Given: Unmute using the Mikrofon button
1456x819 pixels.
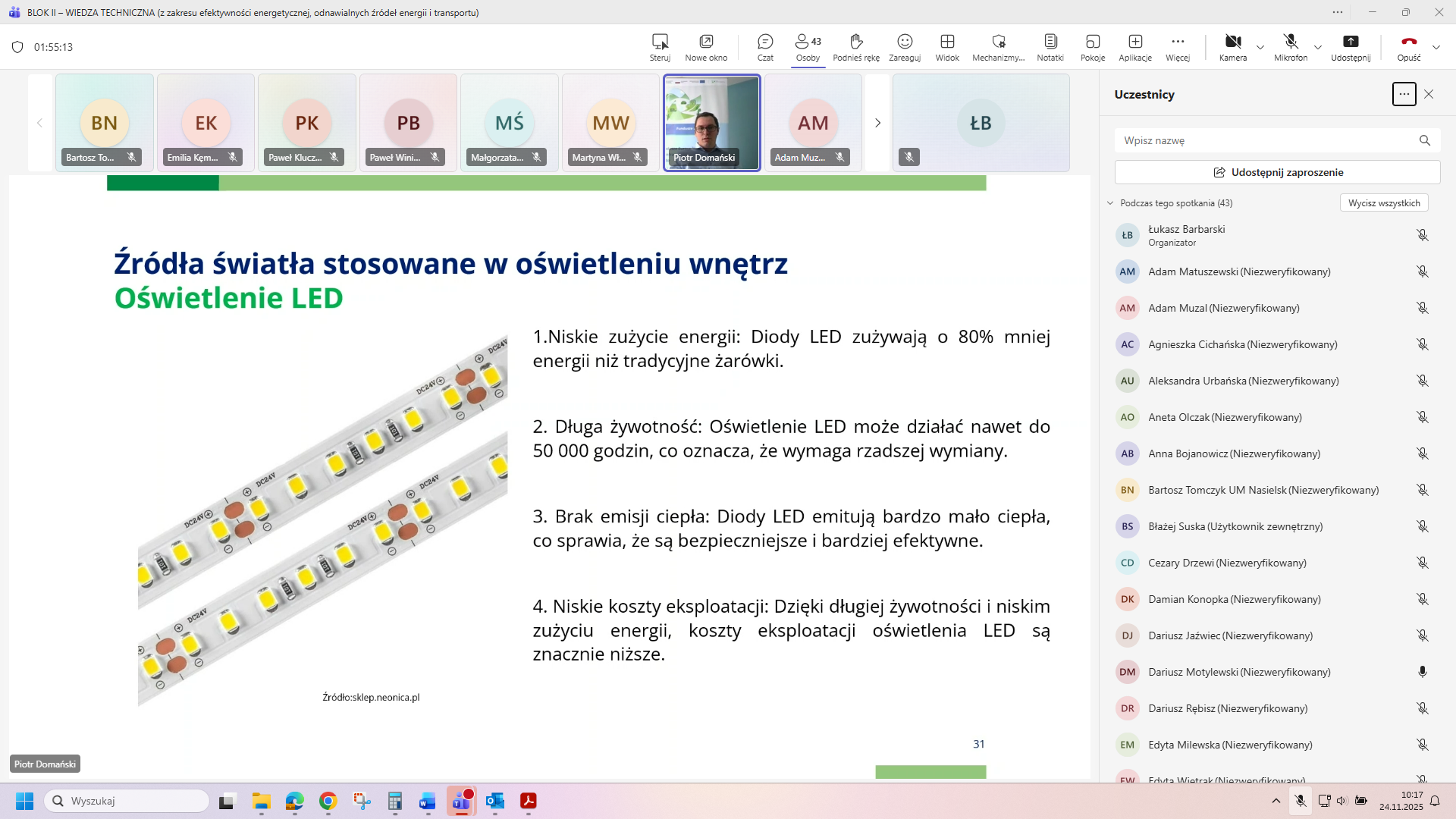Looking at the screenshot, I should 1291,47.
